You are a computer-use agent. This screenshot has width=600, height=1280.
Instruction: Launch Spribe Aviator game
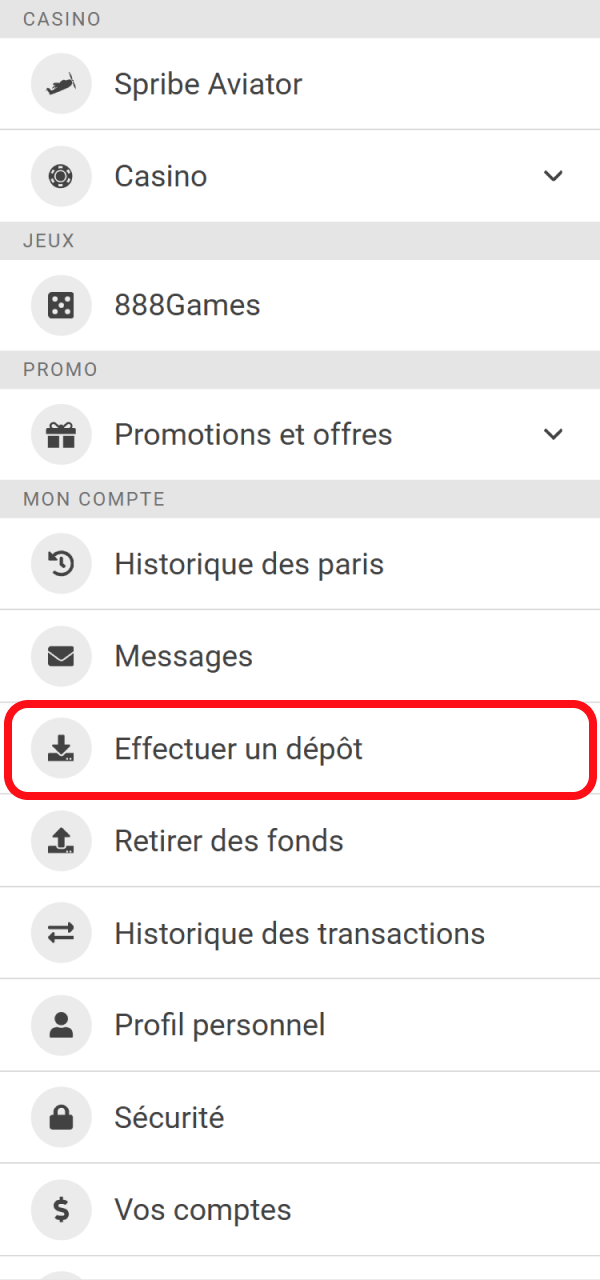(x=208, y=84)
